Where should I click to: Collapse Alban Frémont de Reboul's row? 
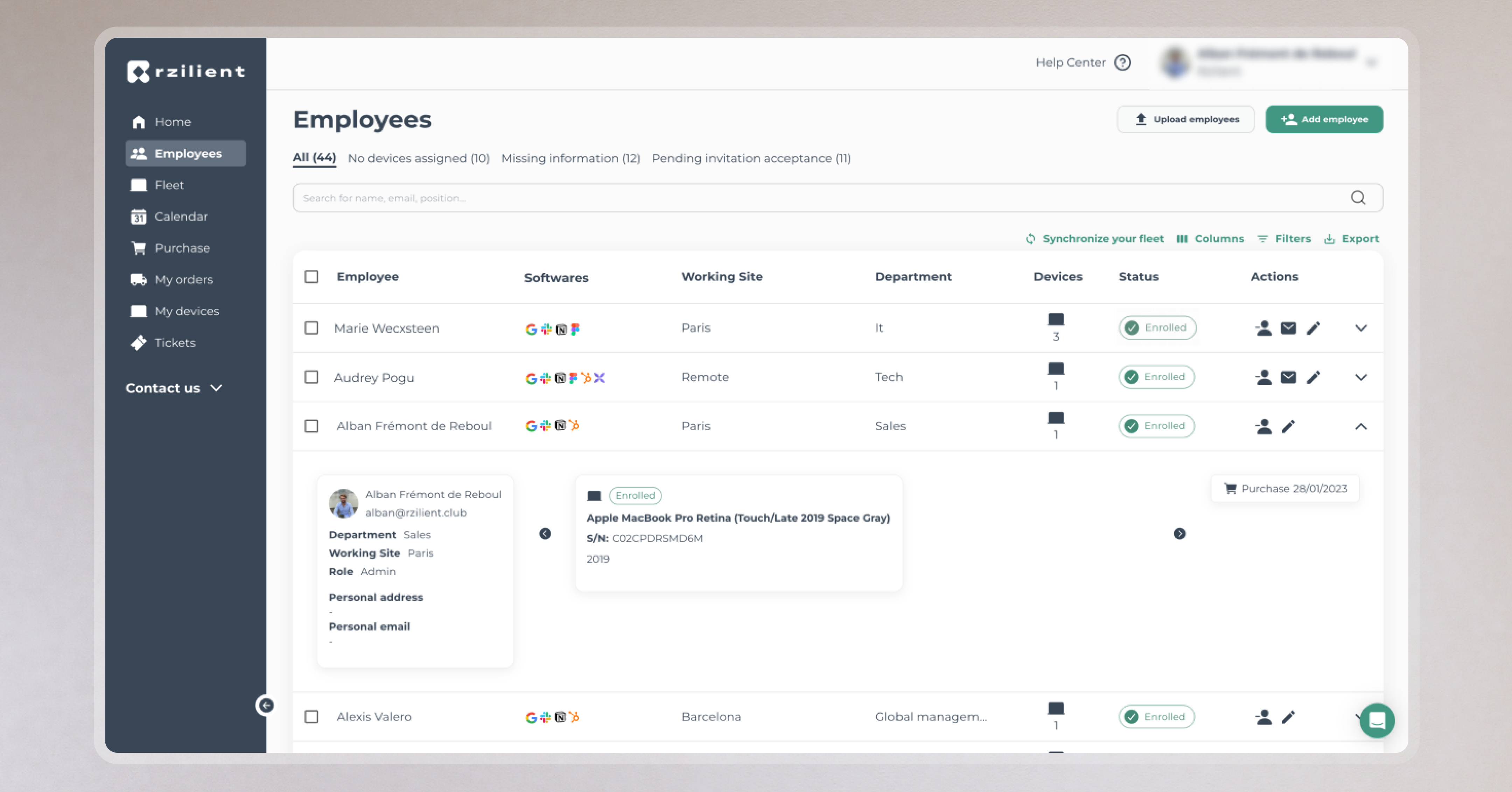coord(1361,426)
